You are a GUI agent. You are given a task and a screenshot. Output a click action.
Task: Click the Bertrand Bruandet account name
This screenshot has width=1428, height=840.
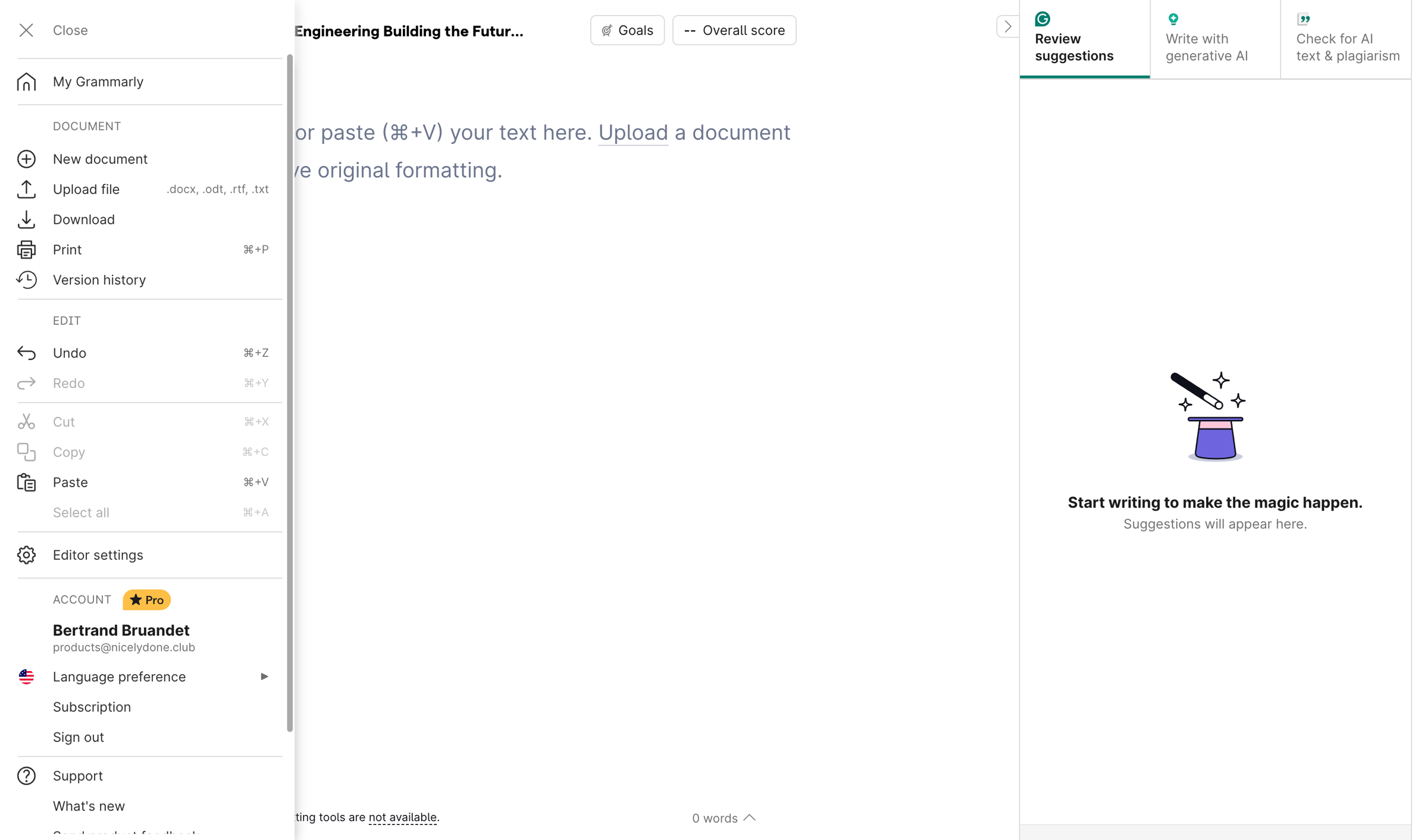pyautogui.click(x=121, y=631)
